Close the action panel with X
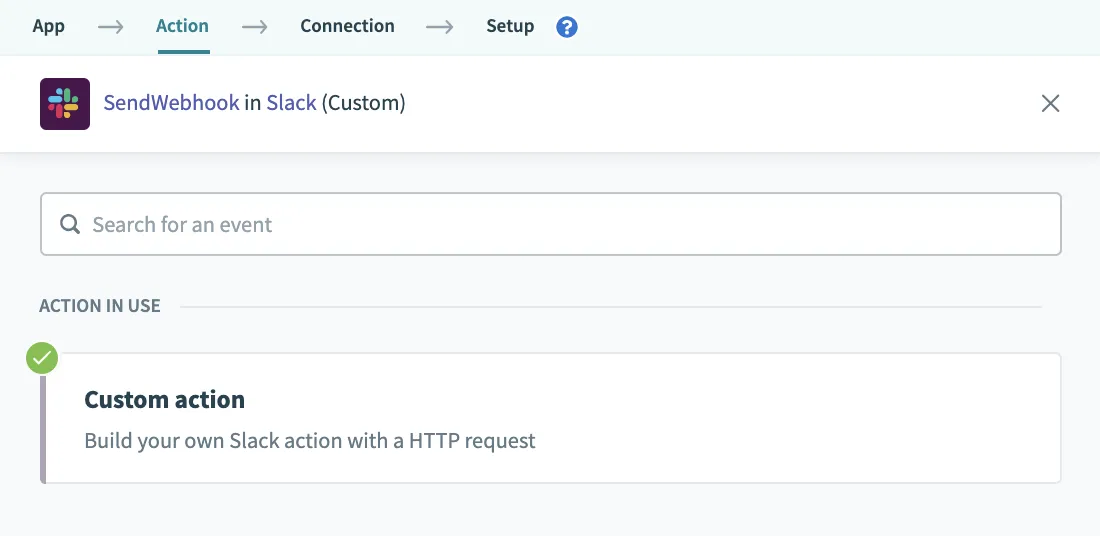 click(1050, 104)
